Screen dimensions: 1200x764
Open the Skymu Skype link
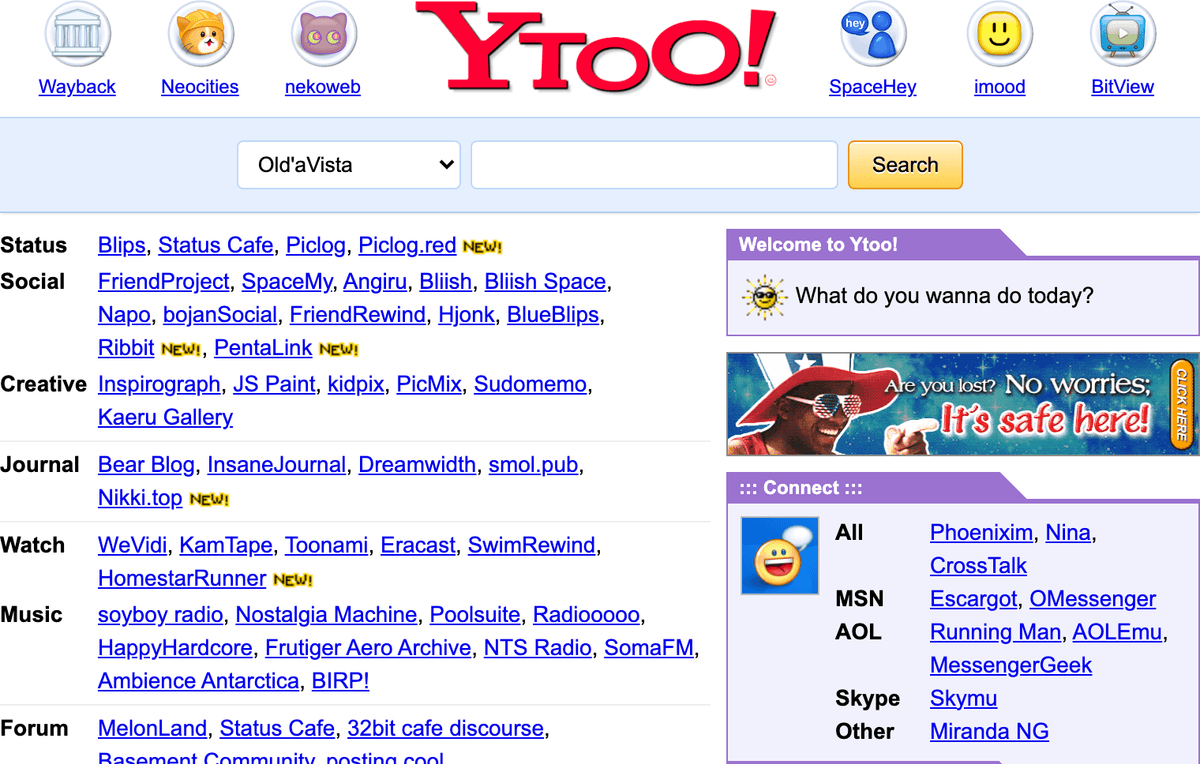pyautogui.click(x=963, y=698)
